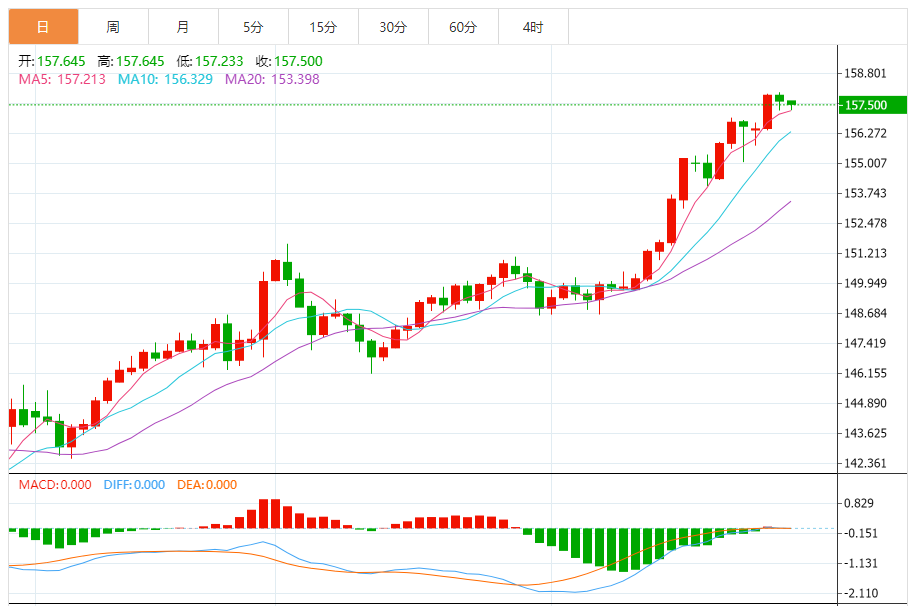This screenshot has width=916, height=606.
Task: Click the 151.213 price axis label
Action: coord(865,253)
